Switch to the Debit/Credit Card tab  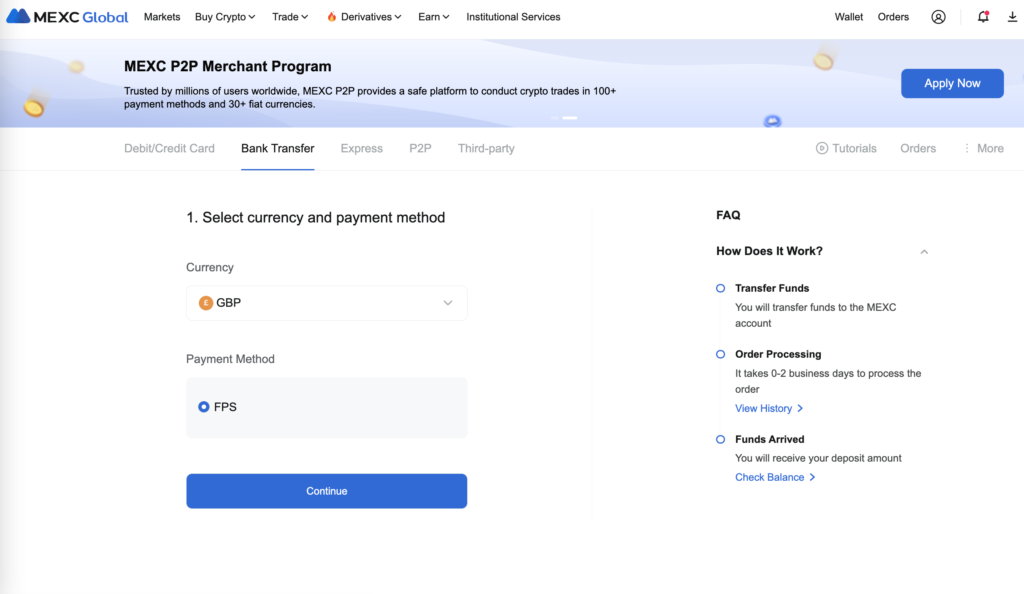click(x=169, y=148)
